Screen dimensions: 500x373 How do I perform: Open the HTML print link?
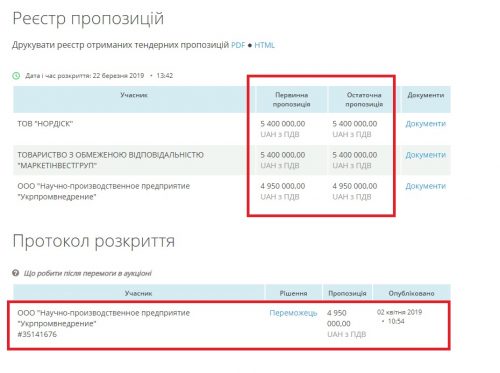point(264,45)
